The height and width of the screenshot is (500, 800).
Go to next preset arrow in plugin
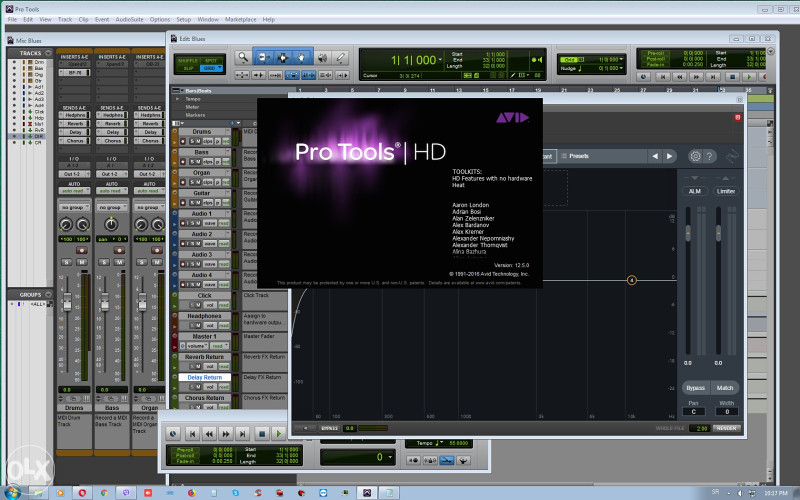pos(669,156)
